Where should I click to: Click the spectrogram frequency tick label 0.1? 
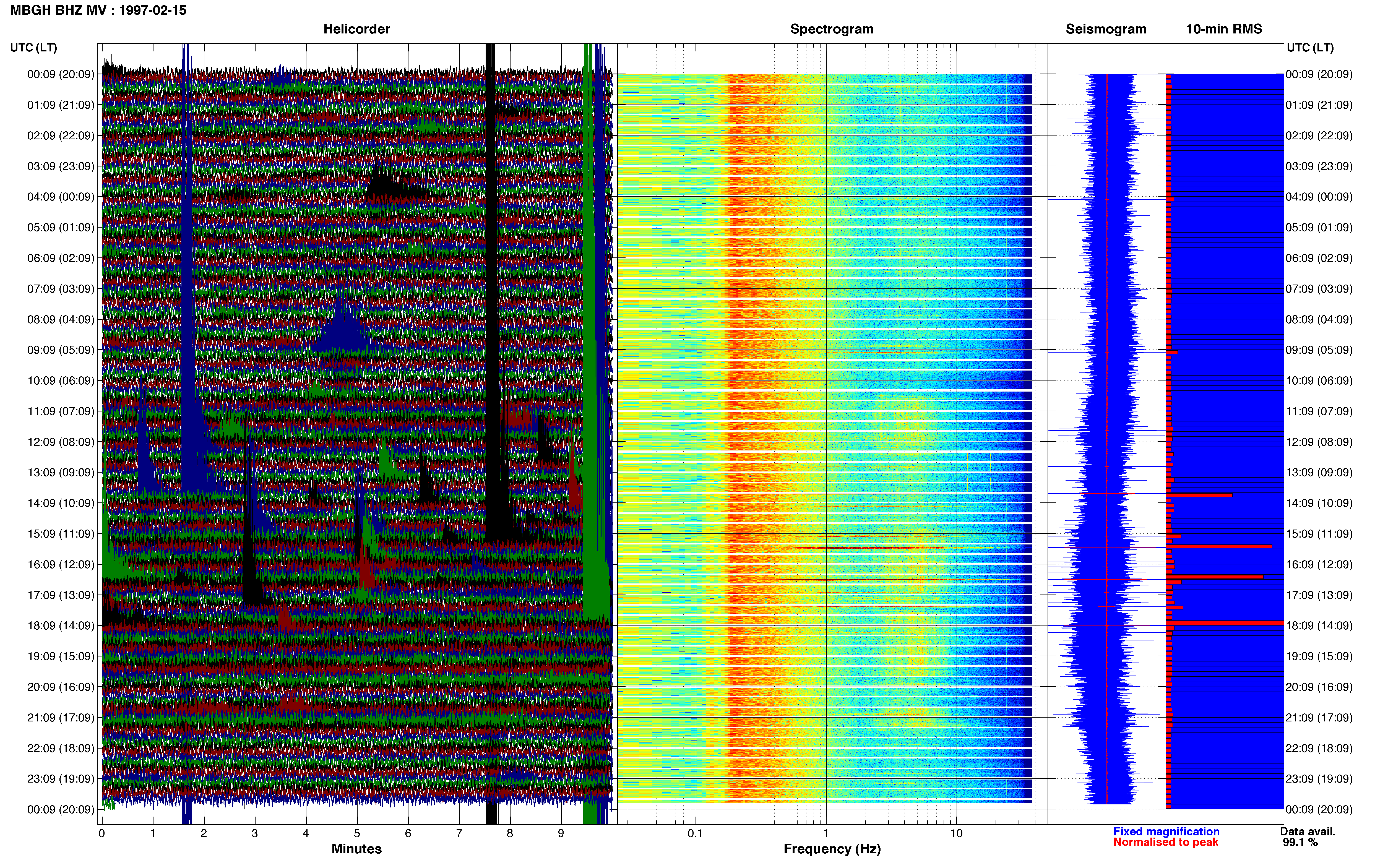tap(695, 833)
